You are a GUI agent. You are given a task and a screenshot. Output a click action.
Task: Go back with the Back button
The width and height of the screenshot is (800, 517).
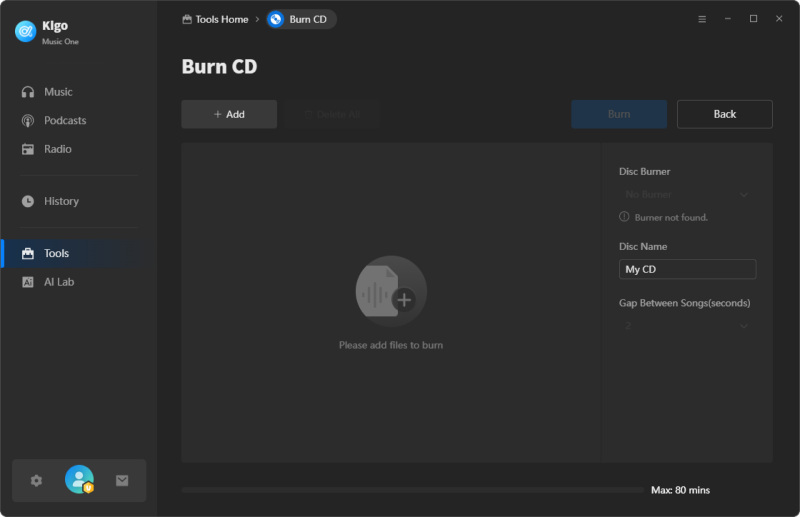(x=724, y=114)
